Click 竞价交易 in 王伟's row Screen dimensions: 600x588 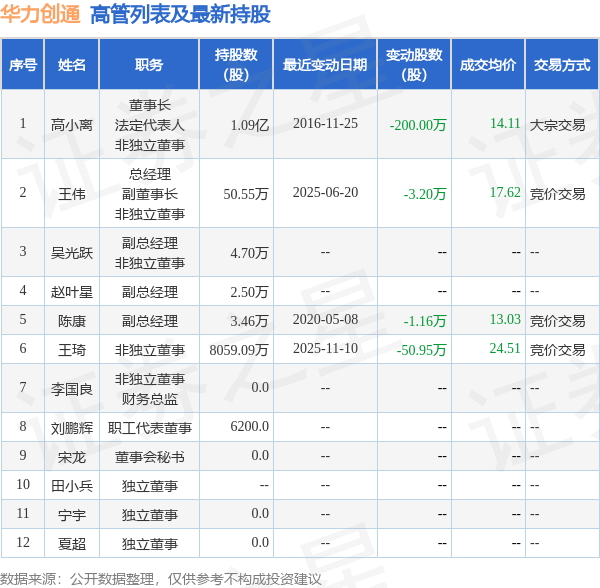click(x=558, y=194)
